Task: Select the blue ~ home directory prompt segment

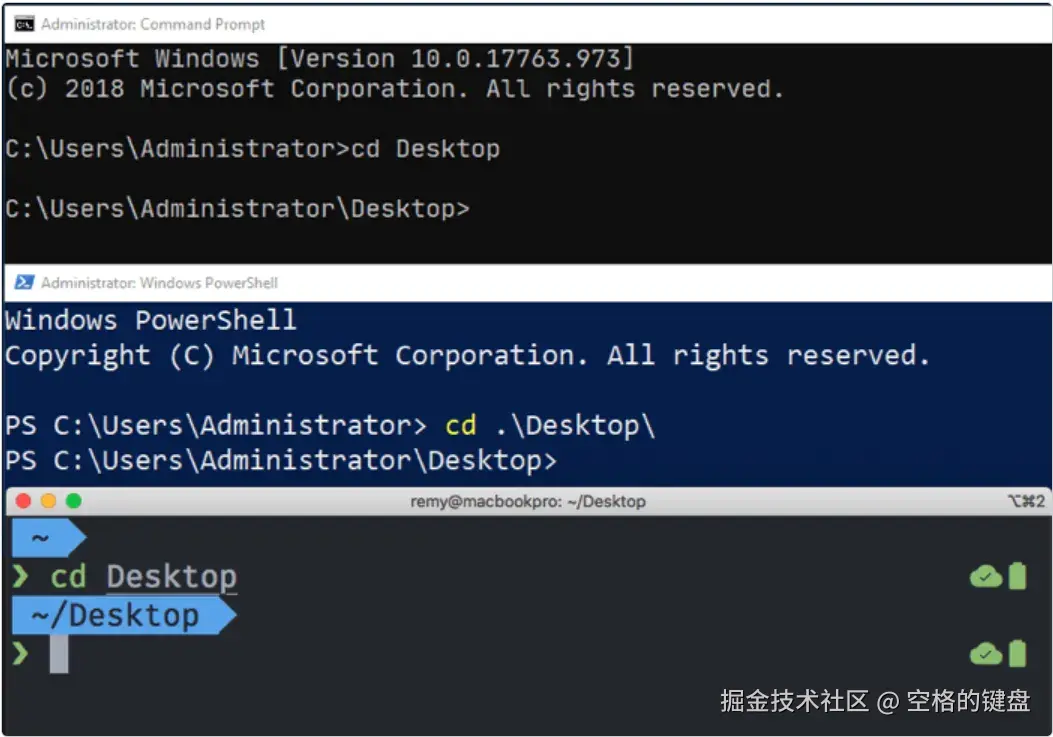Action: click(x=42, y=538)
